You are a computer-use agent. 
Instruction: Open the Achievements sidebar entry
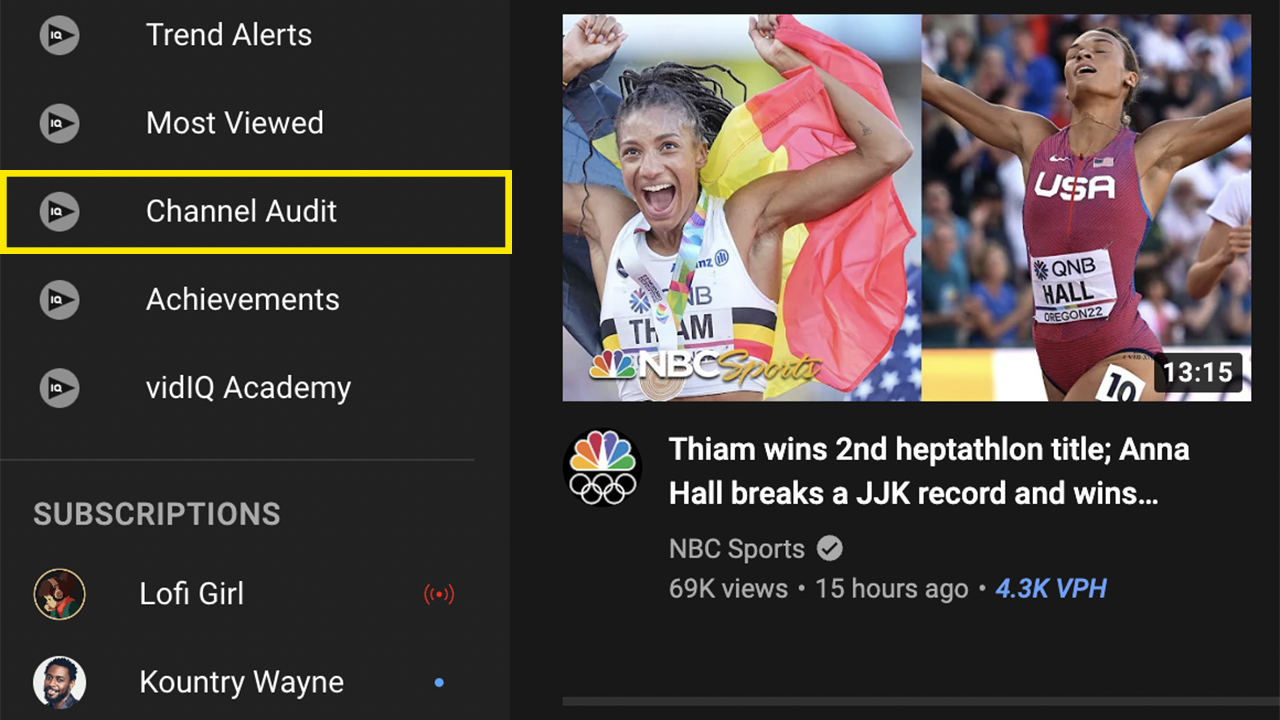coord(243,299)
